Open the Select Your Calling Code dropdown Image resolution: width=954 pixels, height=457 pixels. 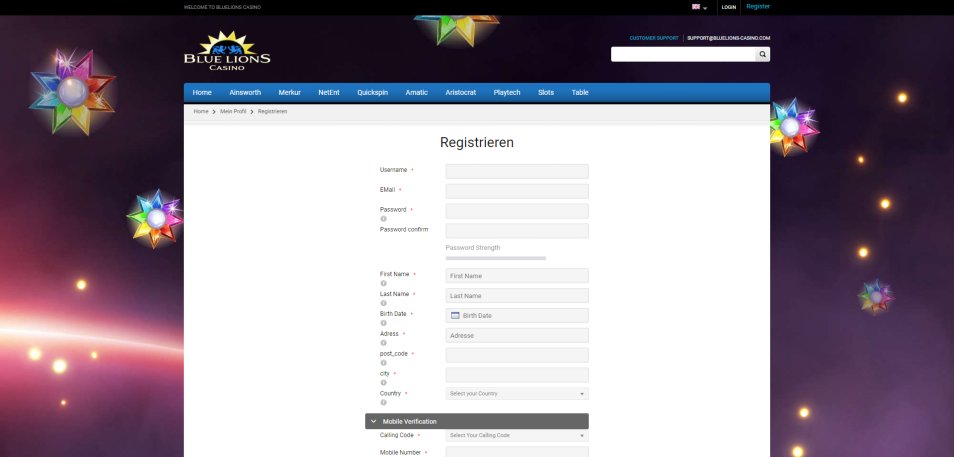[x=517, y=436]
